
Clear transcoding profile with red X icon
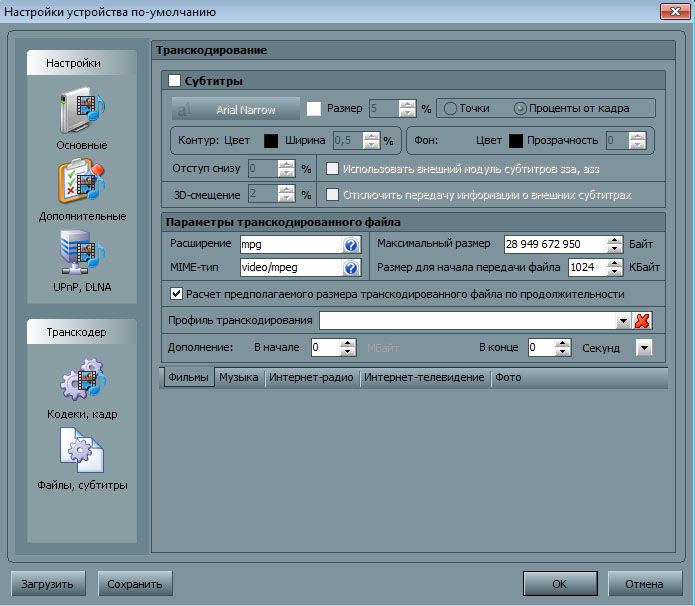(643, 321)
